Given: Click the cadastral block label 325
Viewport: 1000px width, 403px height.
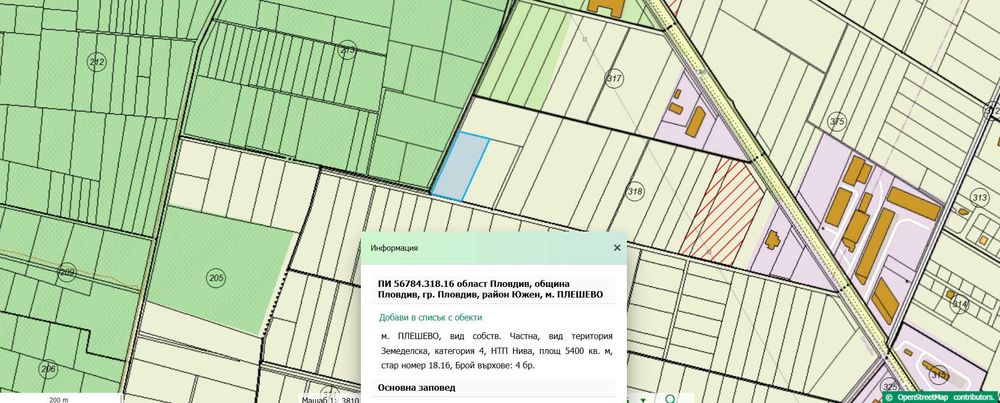Looking at the screenshot, I should point(890,386).
